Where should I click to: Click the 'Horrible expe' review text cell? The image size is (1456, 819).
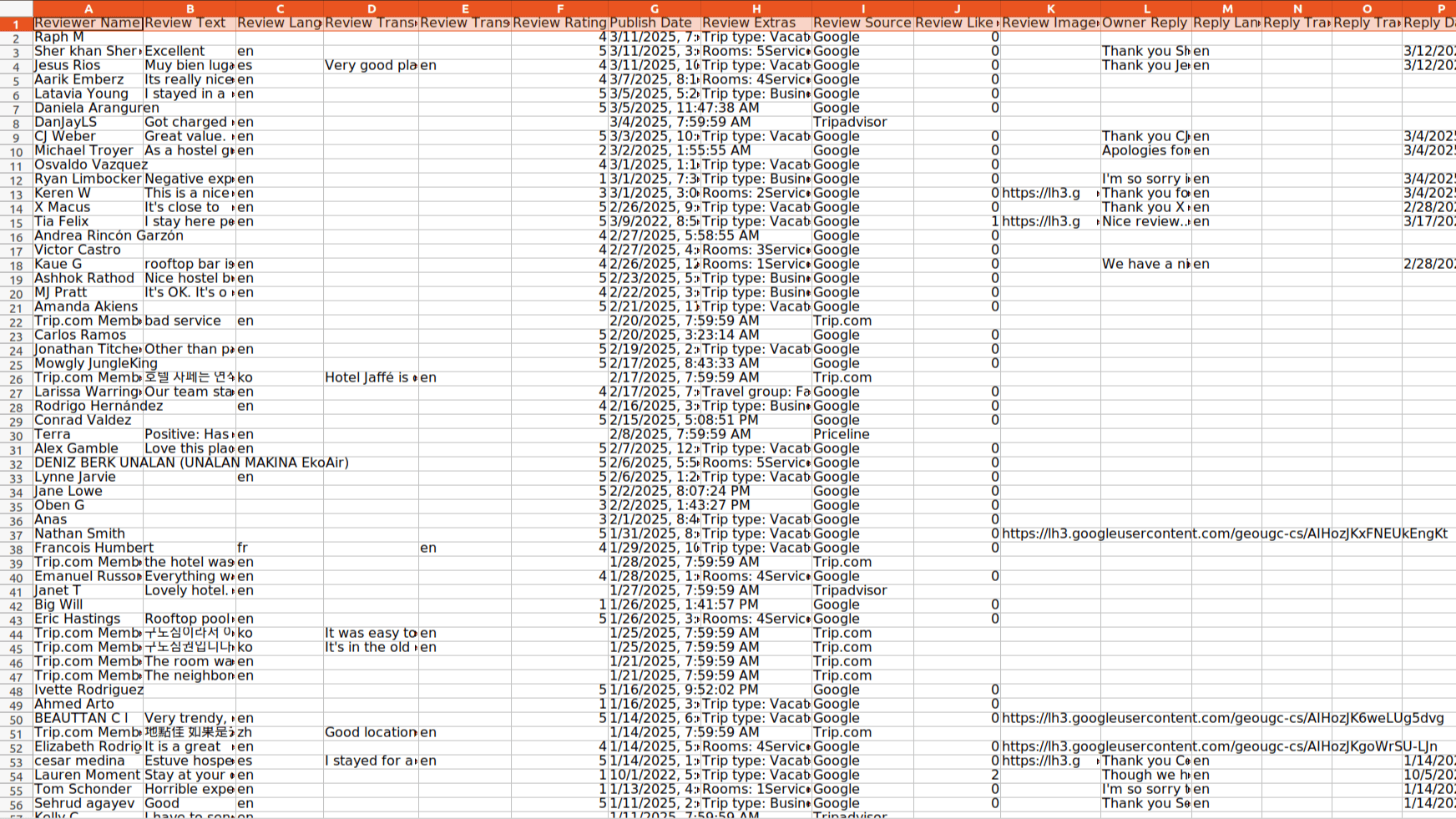pos(190,789)
